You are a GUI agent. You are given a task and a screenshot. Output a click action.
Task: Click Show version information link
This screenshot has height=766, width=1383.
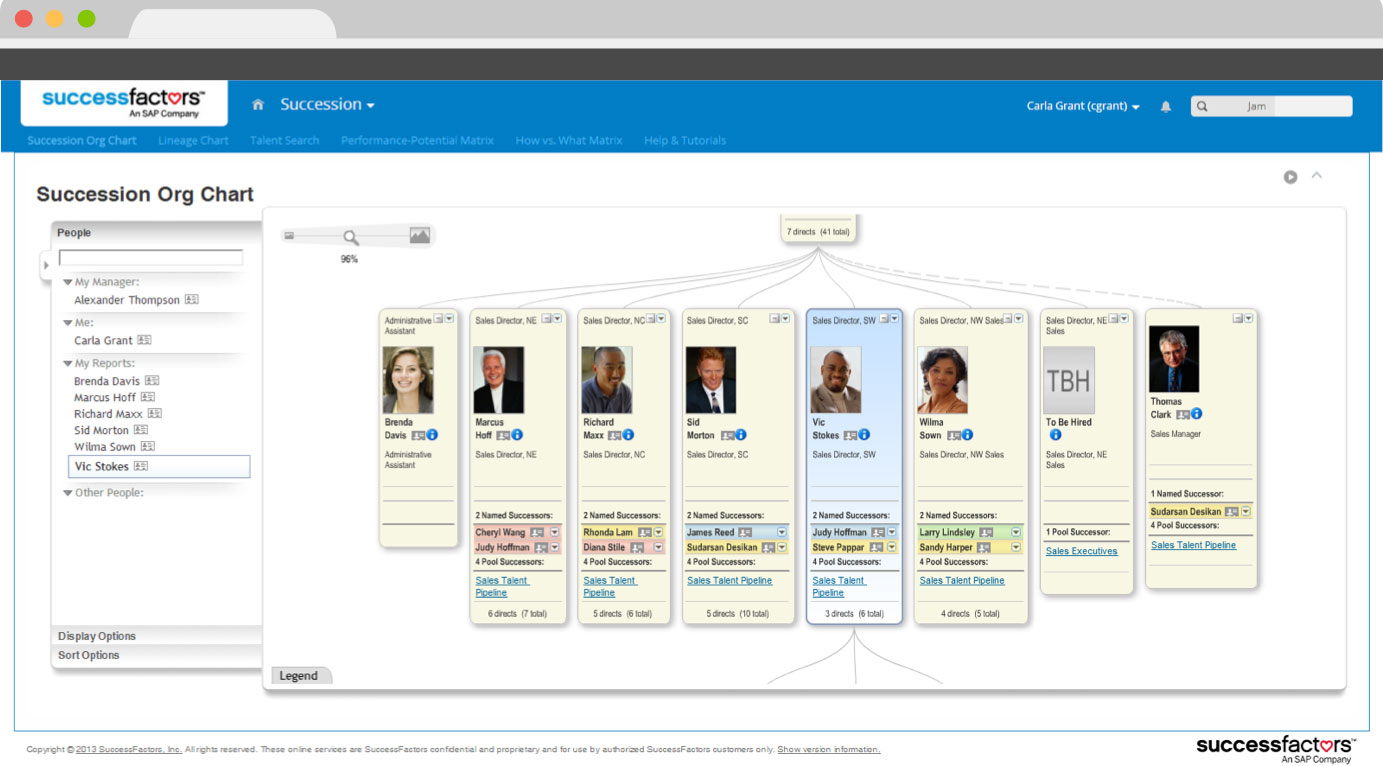829,750
